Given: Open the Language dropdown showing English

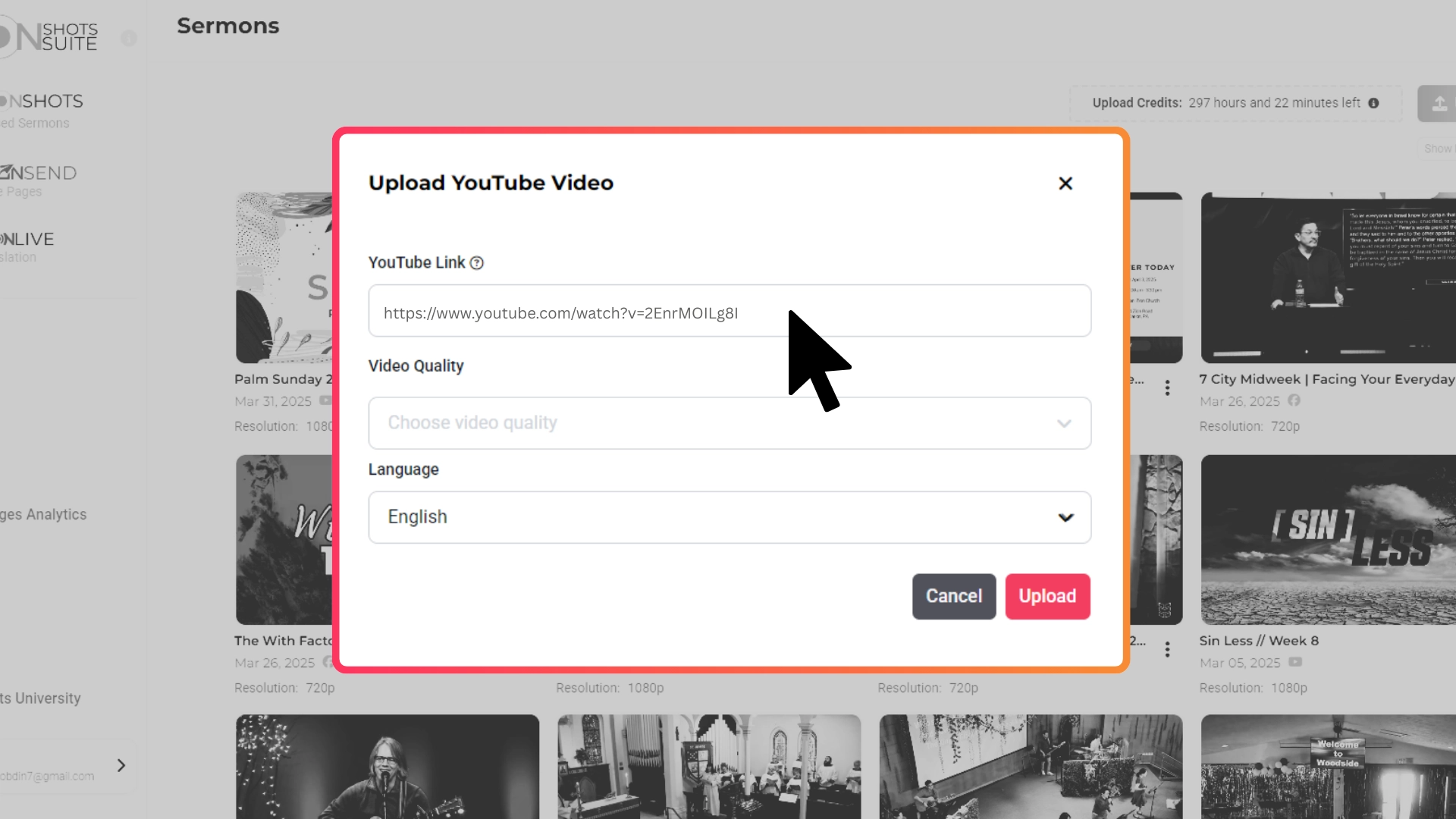Looking at the screenshot, I should coord(730,517).
